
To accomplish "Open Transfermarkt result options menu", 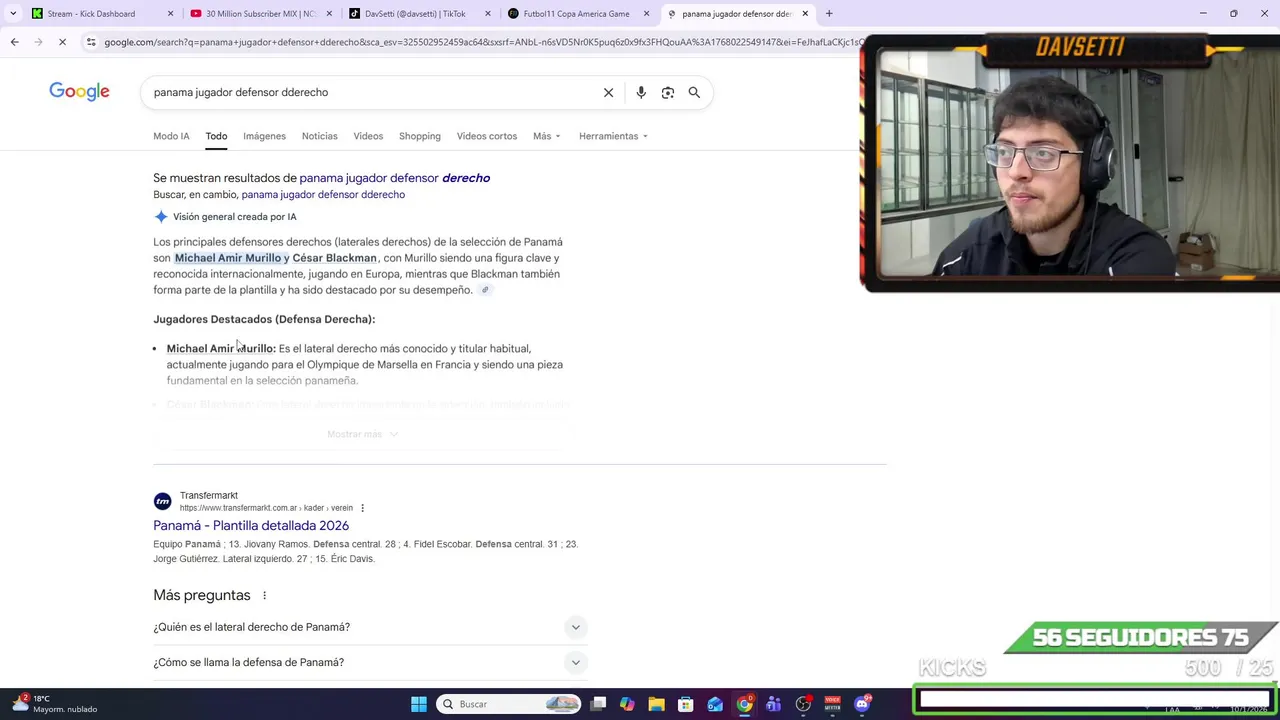I will click(362, 508).
